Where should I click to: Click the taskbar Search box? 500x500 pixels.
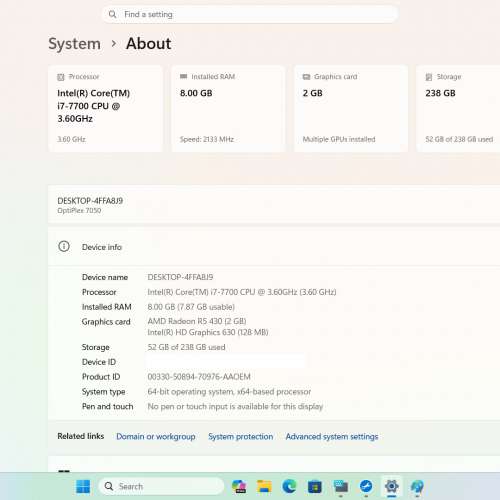pos(161,486)
